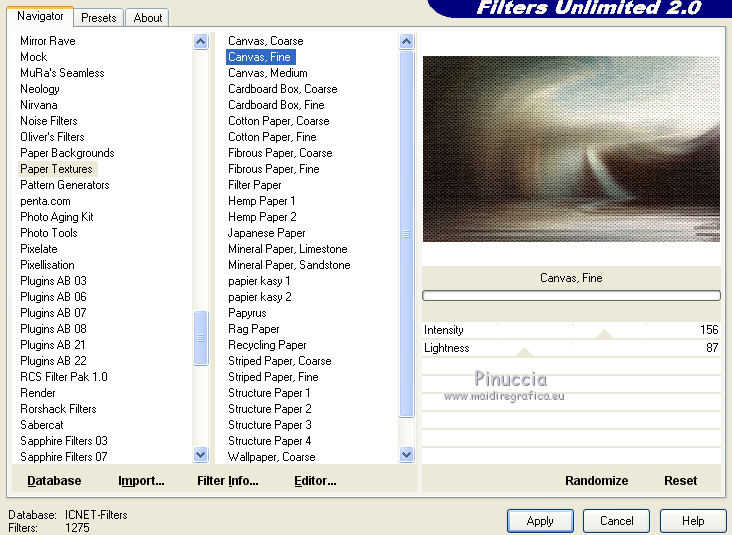732x535 pixels.
Task: Switch to the Presets tab
Action: point(99,18)
